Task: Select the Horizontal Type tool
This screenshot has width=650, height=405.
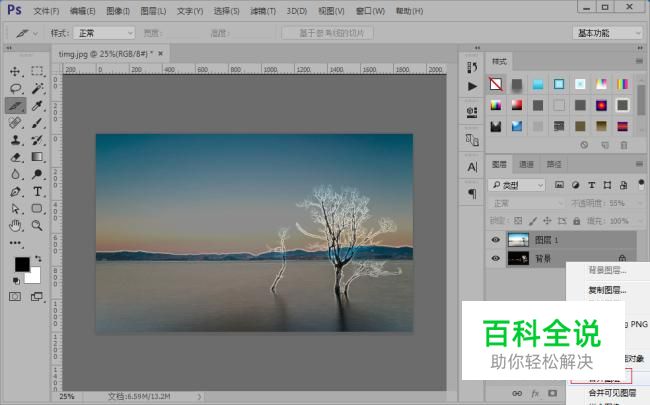Action: [37, 192]
